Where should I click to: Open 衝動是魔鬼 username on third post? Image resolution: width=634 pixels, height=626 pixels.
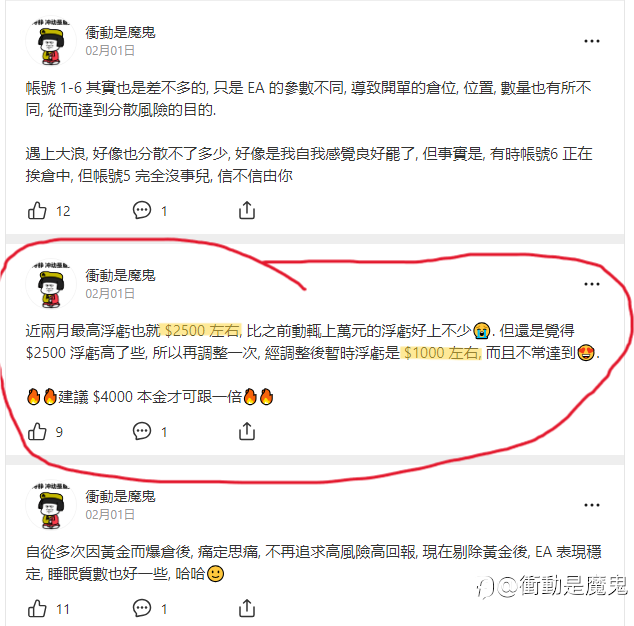tap(120, 496)
